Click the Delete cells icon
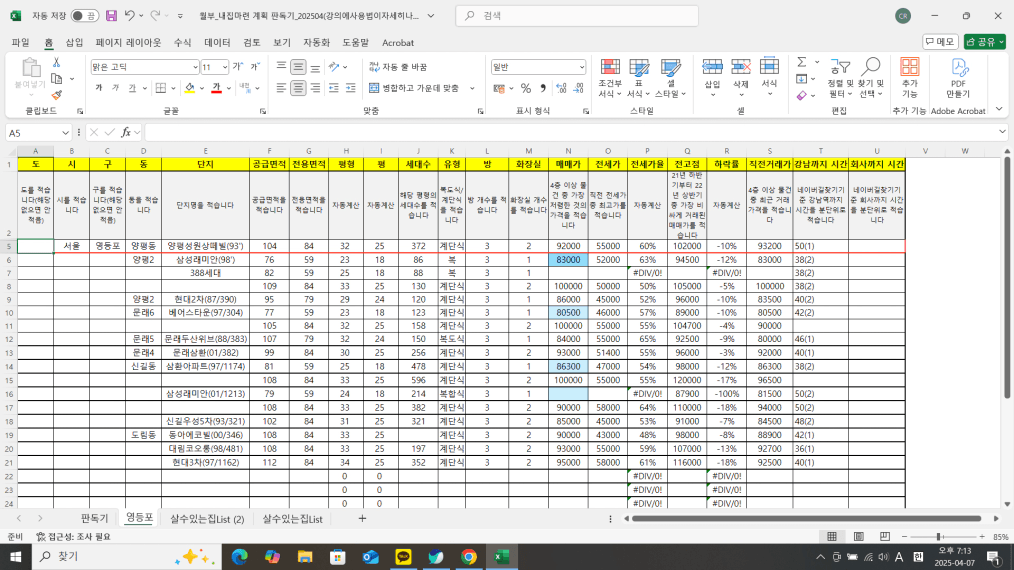1014x570 pixels. coord(740,67)
